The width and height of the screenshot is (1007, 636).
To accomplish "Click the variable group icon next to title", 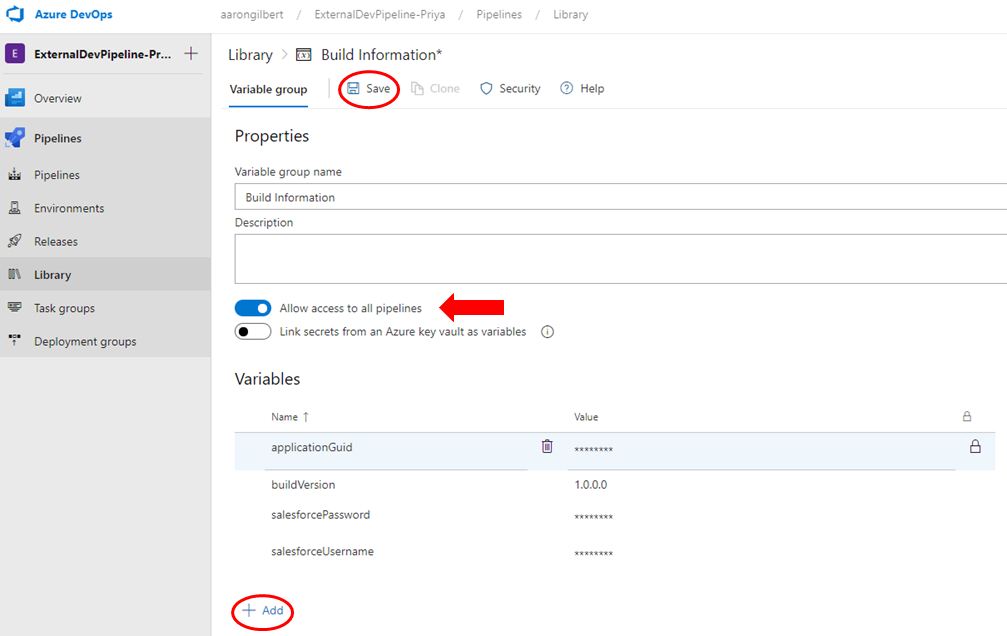I will click(303, 55).
